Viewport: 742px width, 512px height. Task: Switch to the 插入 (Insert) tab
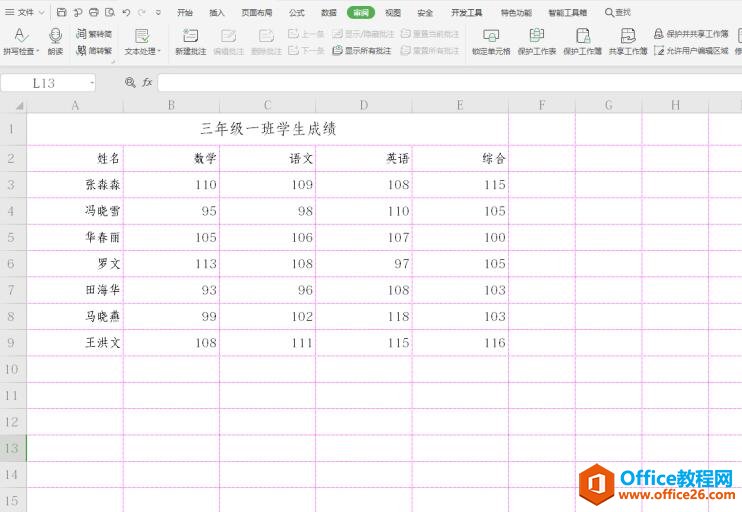pos(217,13)
